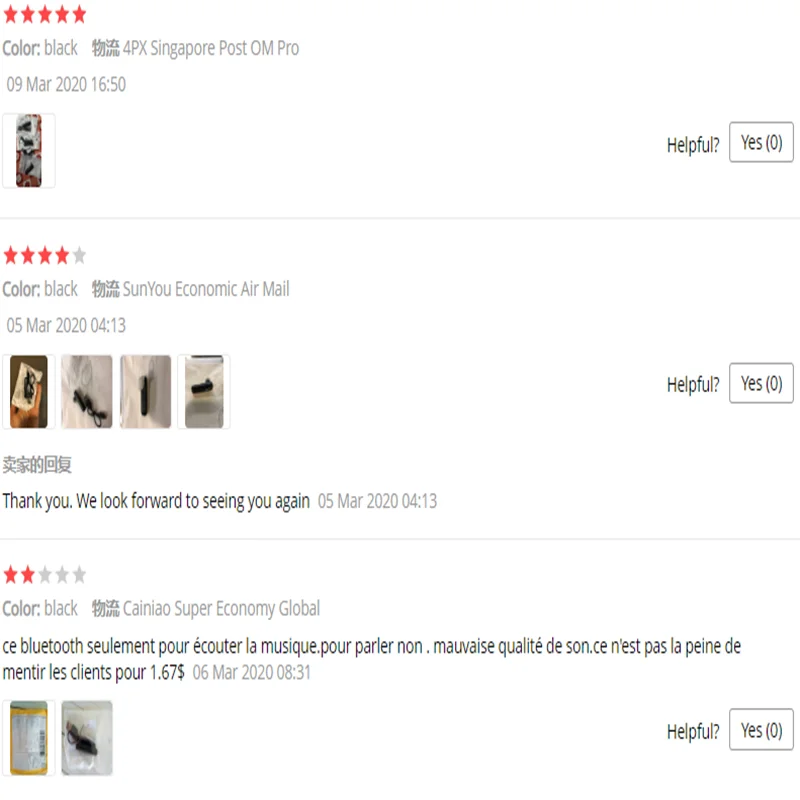Click the 卖家的回复 seller reply label

[37, 464]
